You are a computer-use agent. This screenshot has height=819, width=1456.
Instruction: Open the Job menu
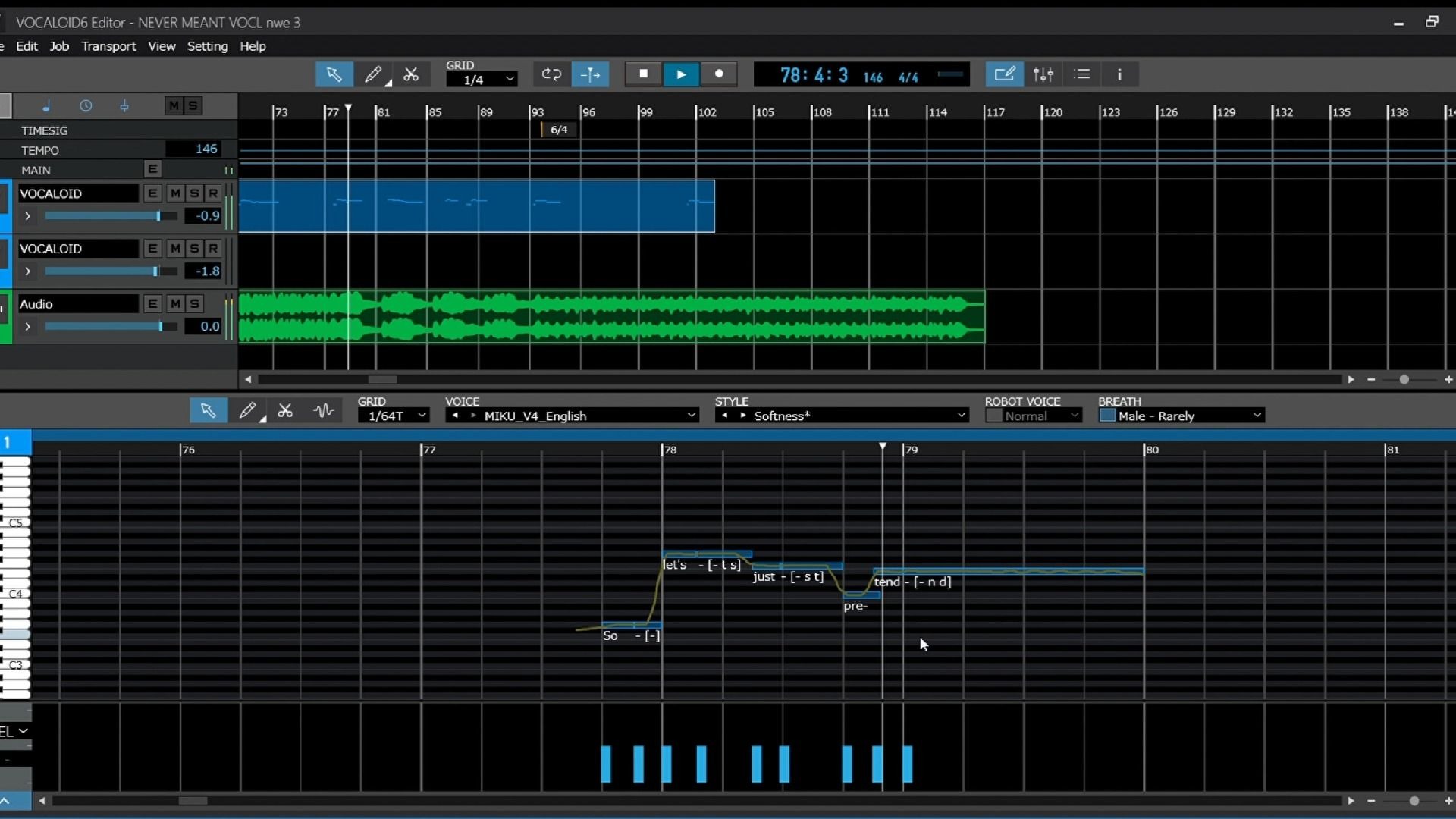[x=59, y=46]
